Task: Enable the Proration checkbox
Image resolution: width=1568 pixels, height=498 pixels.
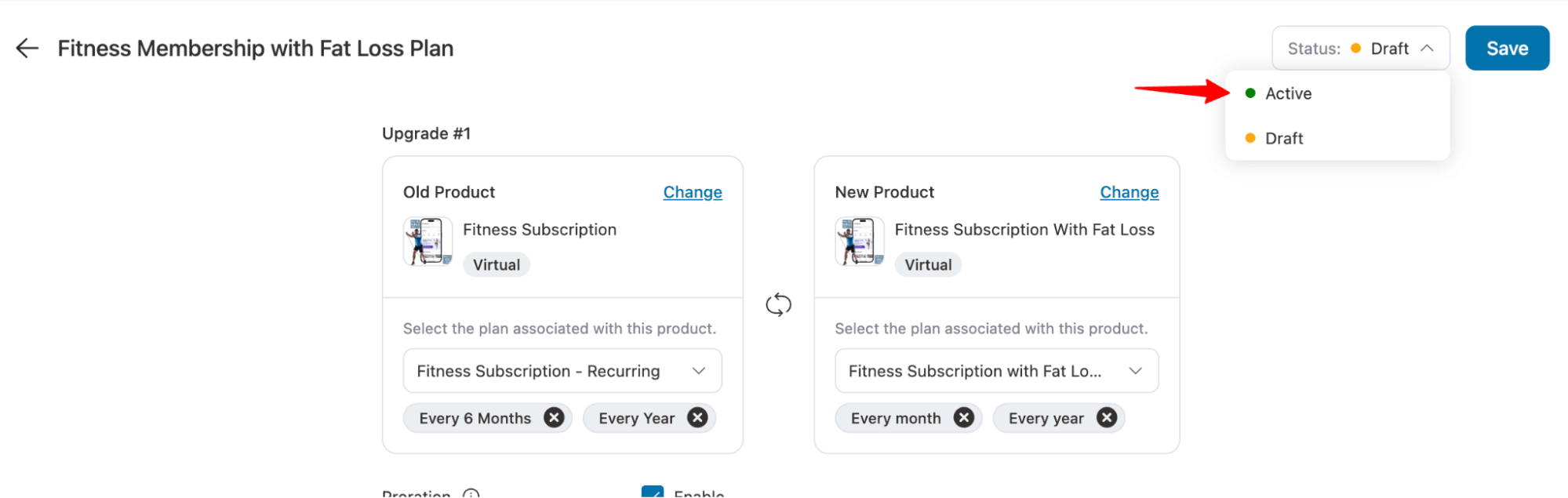Action: (x=655, y=493)
